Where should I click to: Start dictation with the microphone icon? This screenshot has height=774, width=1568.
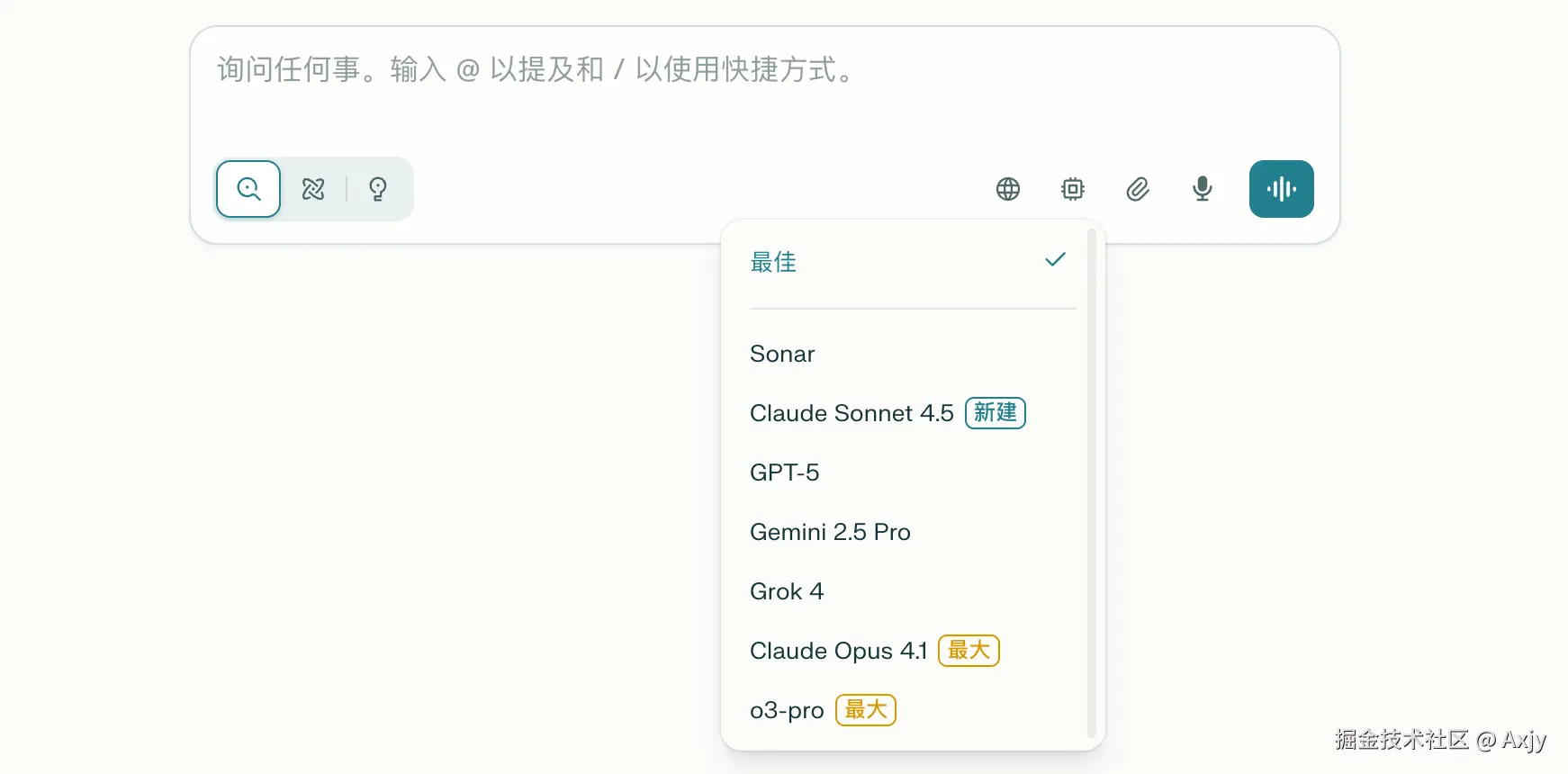tap(1202, 189)
